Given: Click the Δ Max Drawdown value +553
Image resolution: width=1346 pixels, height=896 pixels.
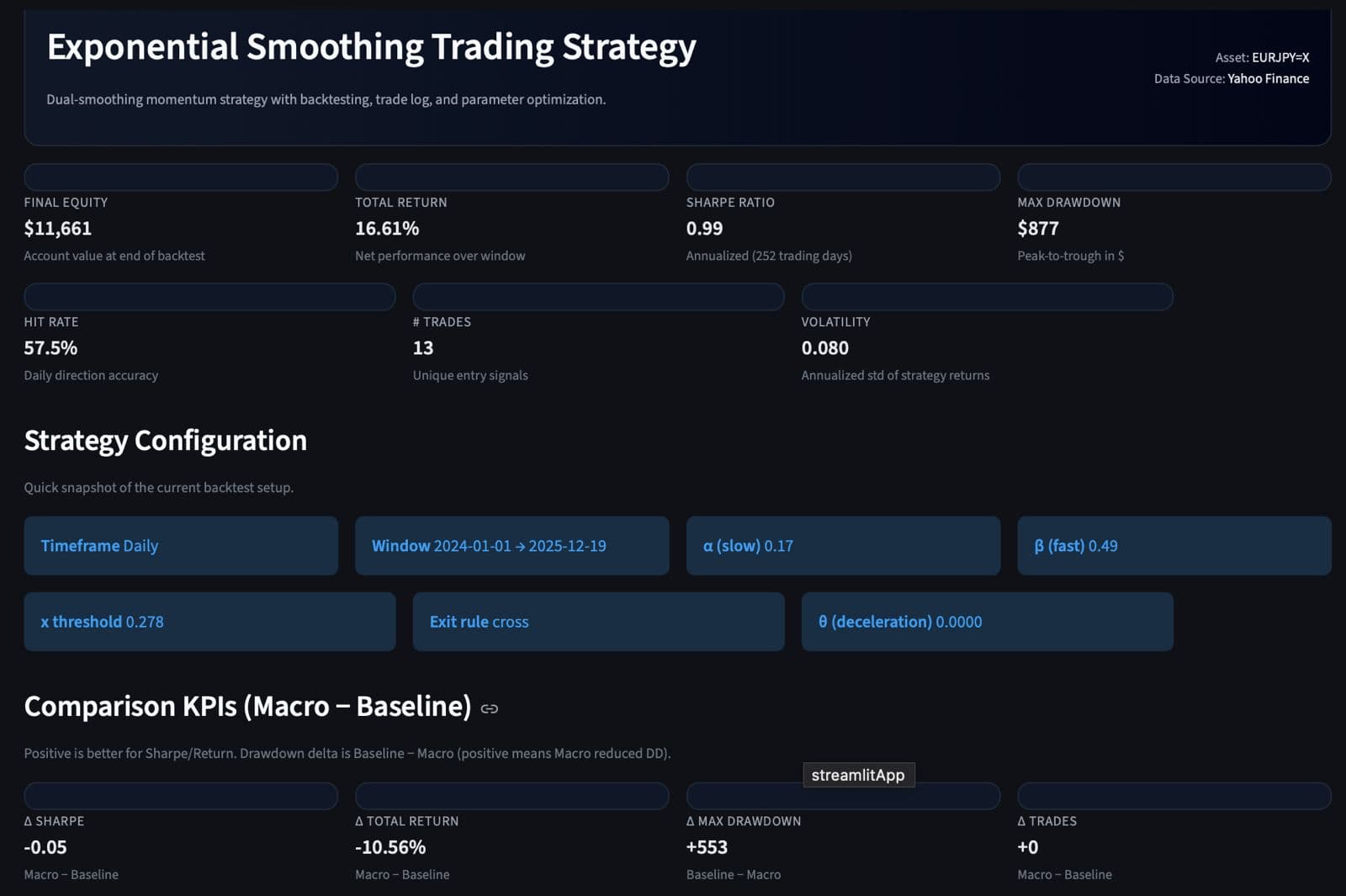Looking at the screenshot, I should 707,848.
